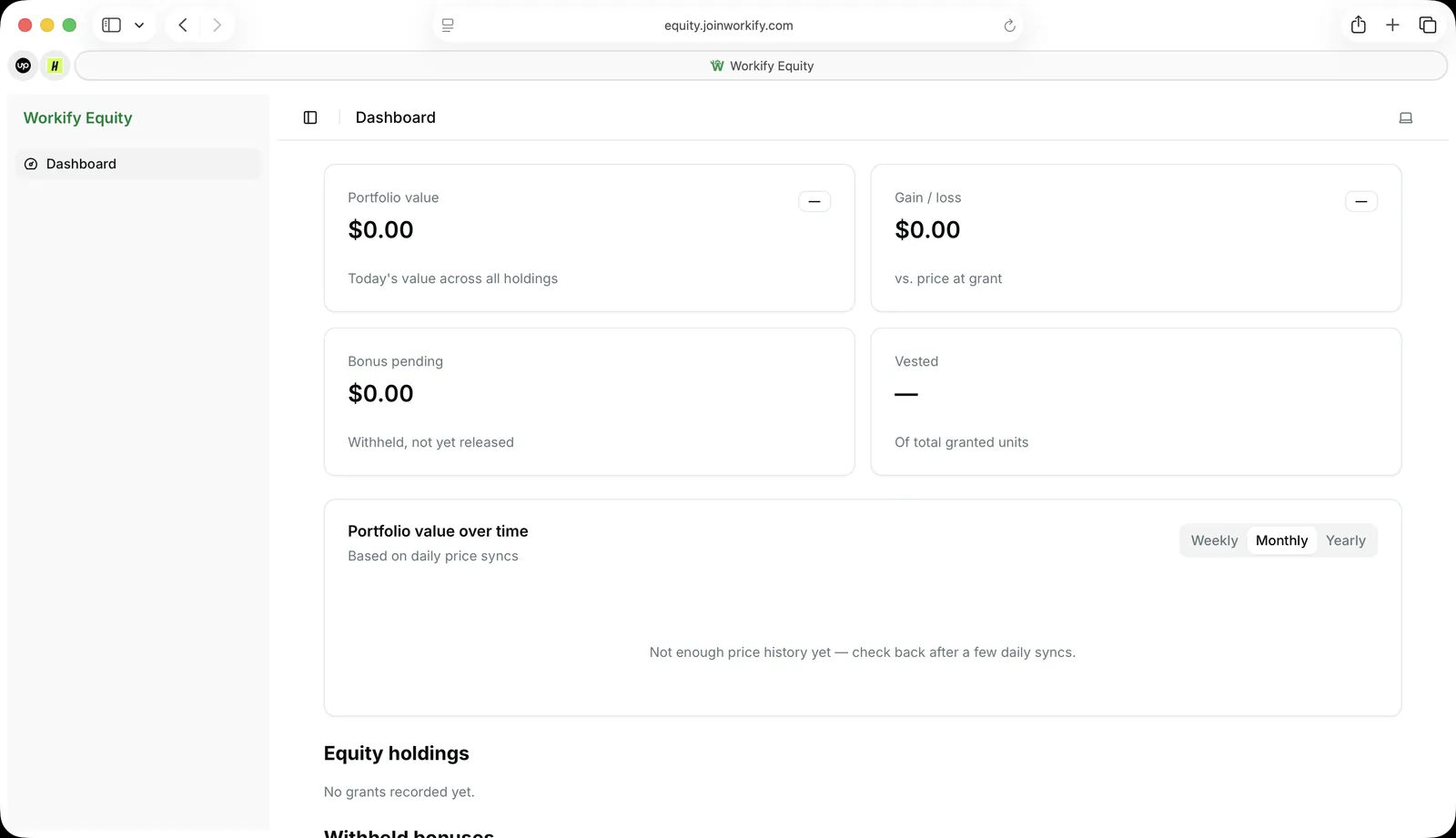1456x838 pixels.
Task: Click the Portfolio value over time heading
Action: [x=438, y=531]
